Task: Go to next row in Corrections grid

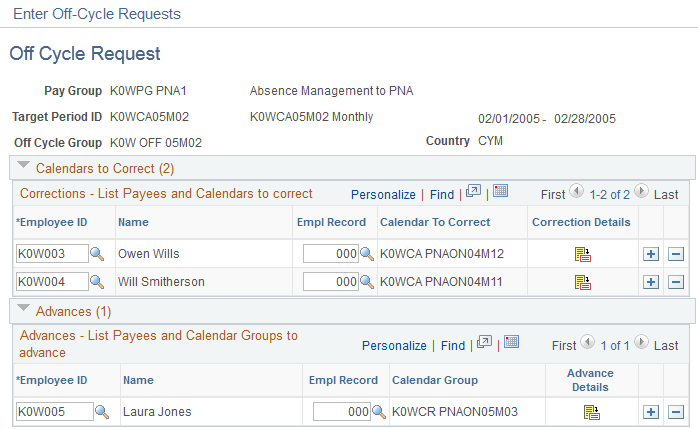Action: pyautogui.click(x=641, y=191)
